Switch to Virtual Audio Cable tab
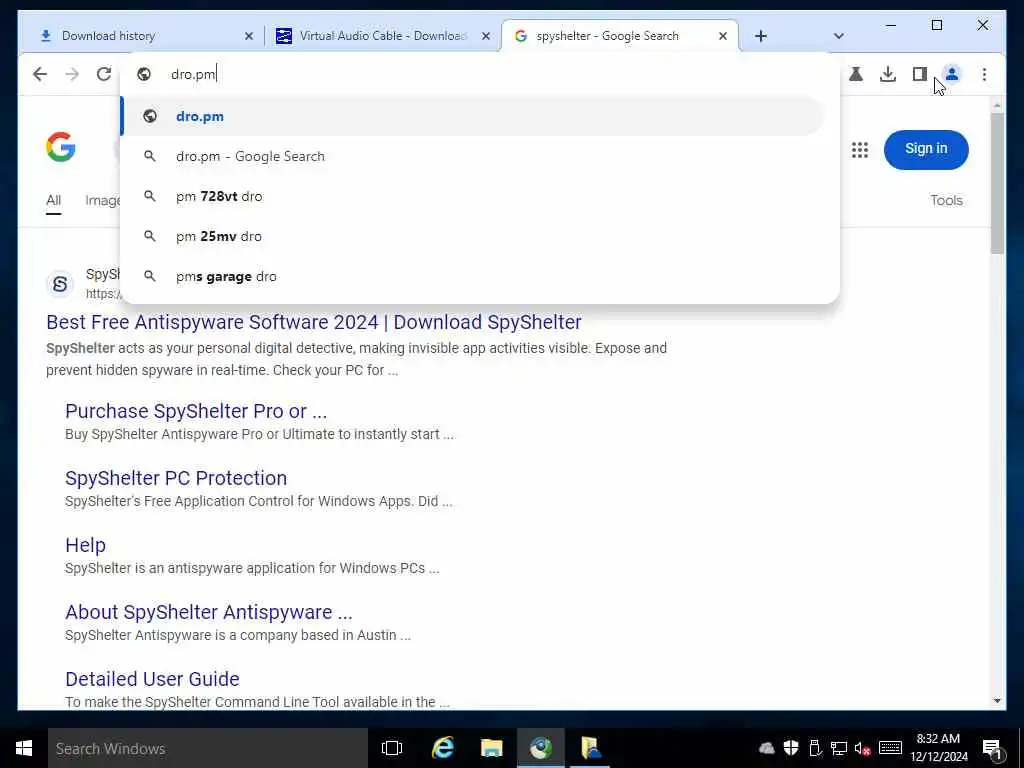This screenshot has width=1024, height=768. (383, 36)
